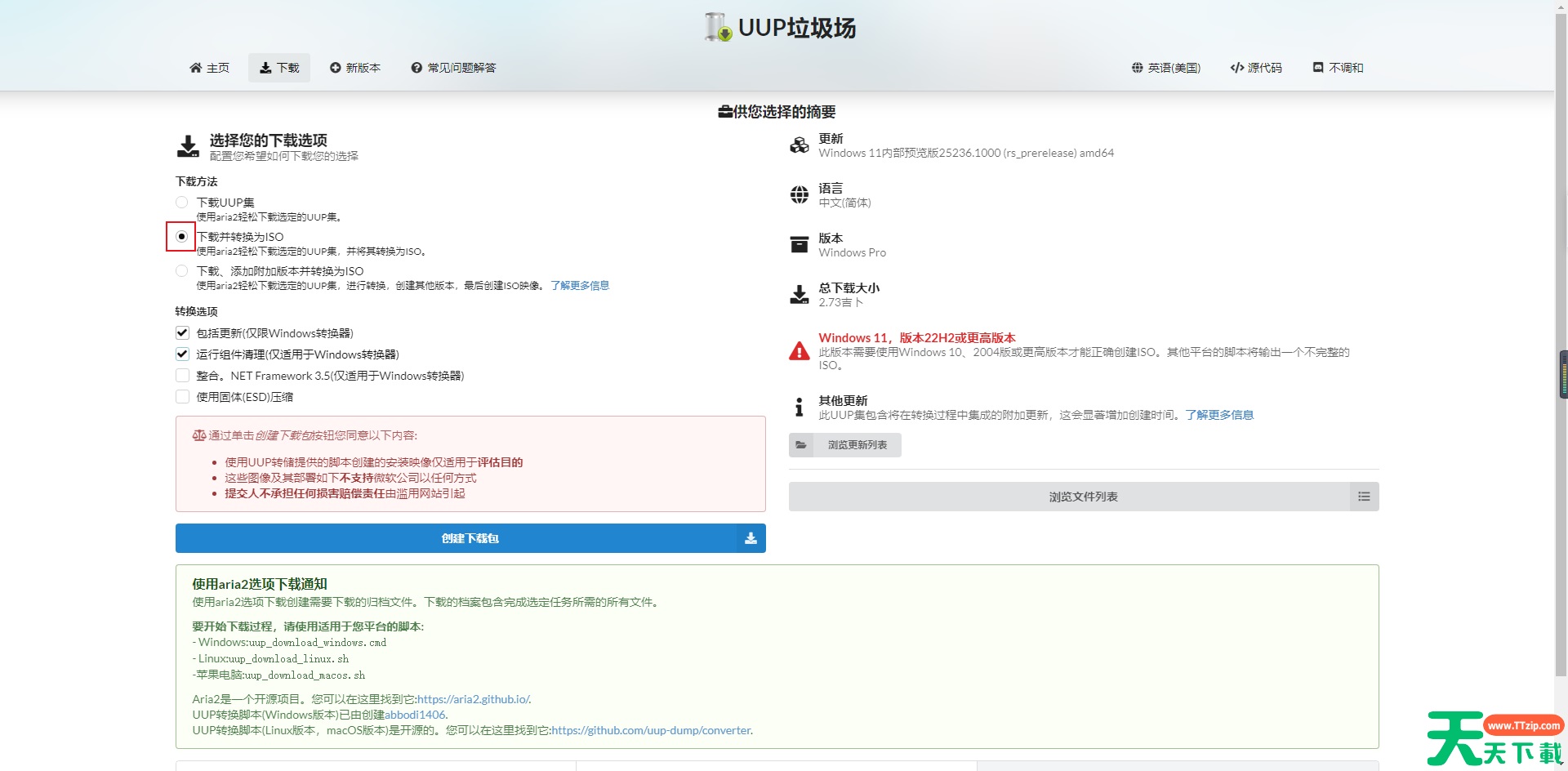Click the Windows Pro edition text
This screenshot has height=771, width=1568.
tap(852, 253)
